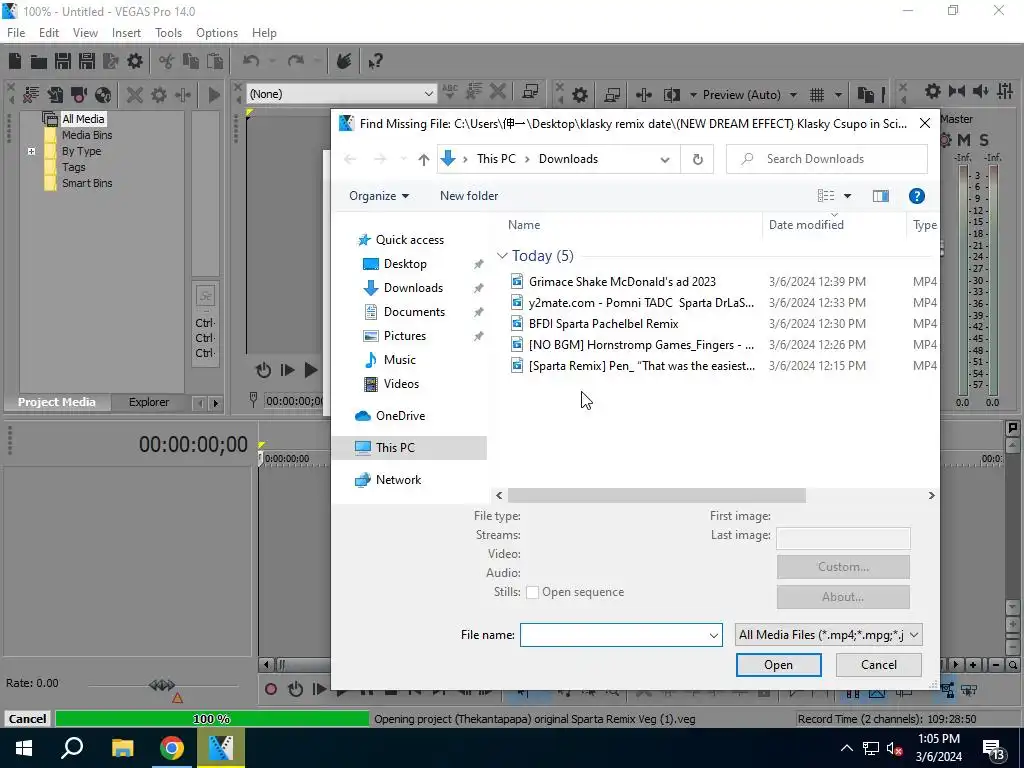
Task: Click the Paste icon in main toolbar
Action: coord(215,61)
